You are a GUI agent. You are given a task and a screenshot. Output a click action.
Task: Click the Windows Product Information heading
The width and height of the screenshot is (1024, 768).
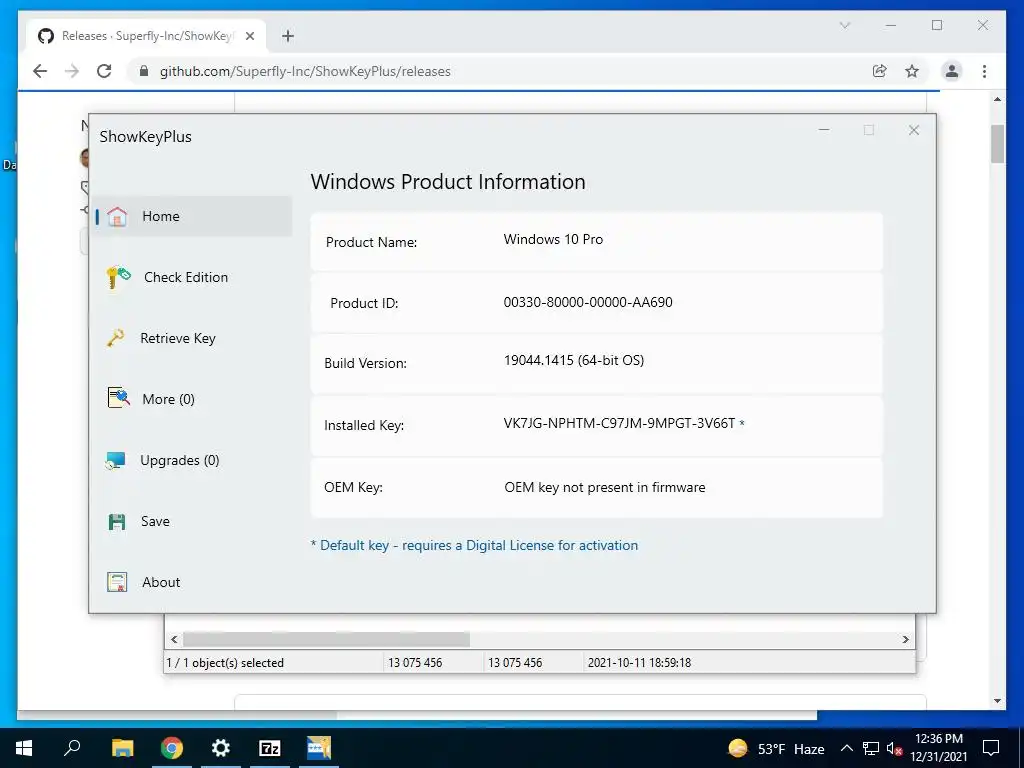point(448,182)
